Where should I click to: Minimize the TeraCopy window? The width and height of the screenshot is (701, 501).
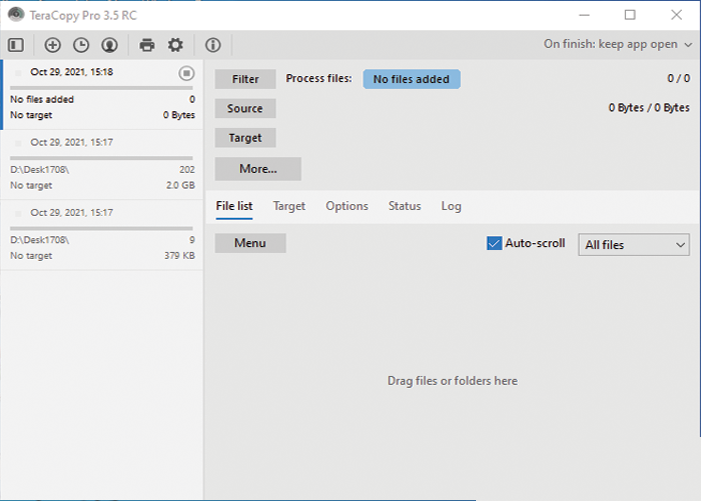tap(584, 15)
